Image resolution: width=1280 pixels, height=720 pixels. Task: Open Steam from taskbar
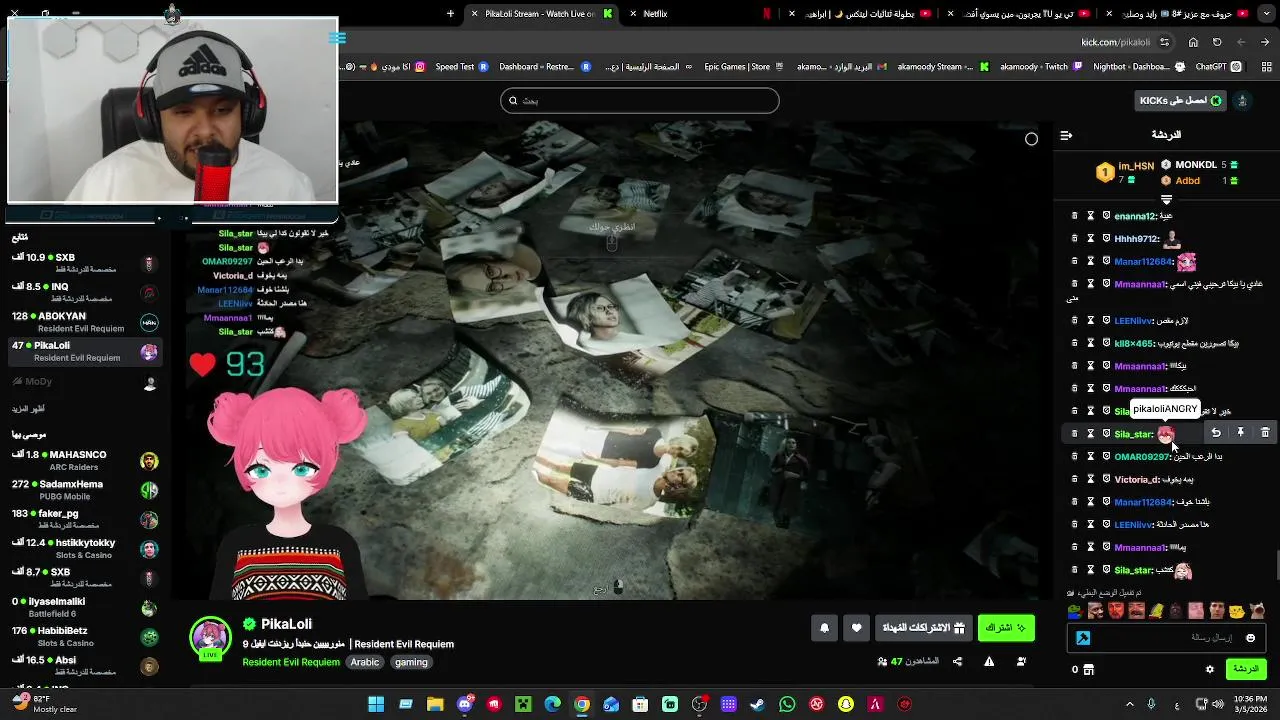pyautogui.click(x=758, y=704)
